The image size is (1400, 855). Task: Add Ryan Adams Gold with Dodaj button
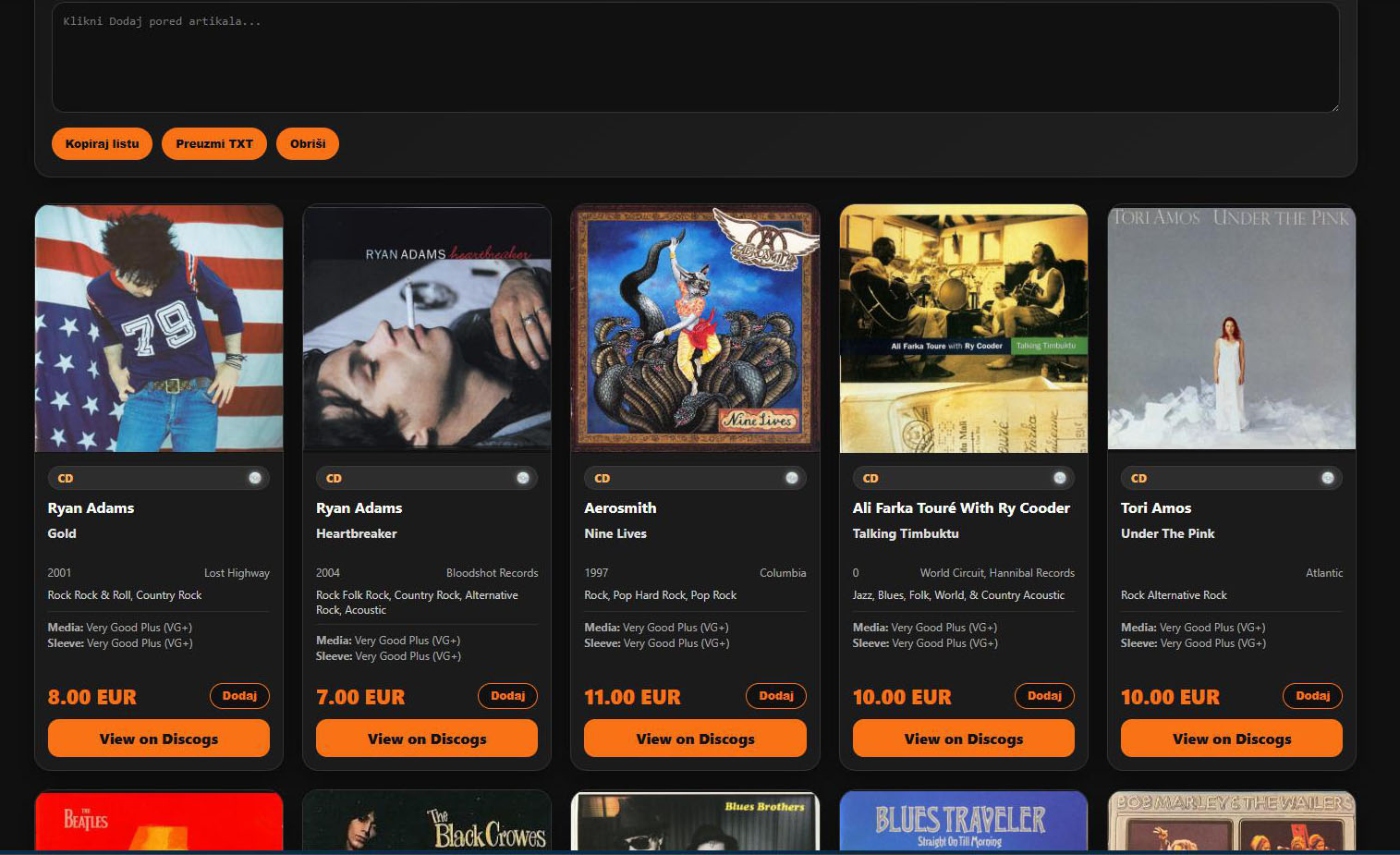point(239,696)
